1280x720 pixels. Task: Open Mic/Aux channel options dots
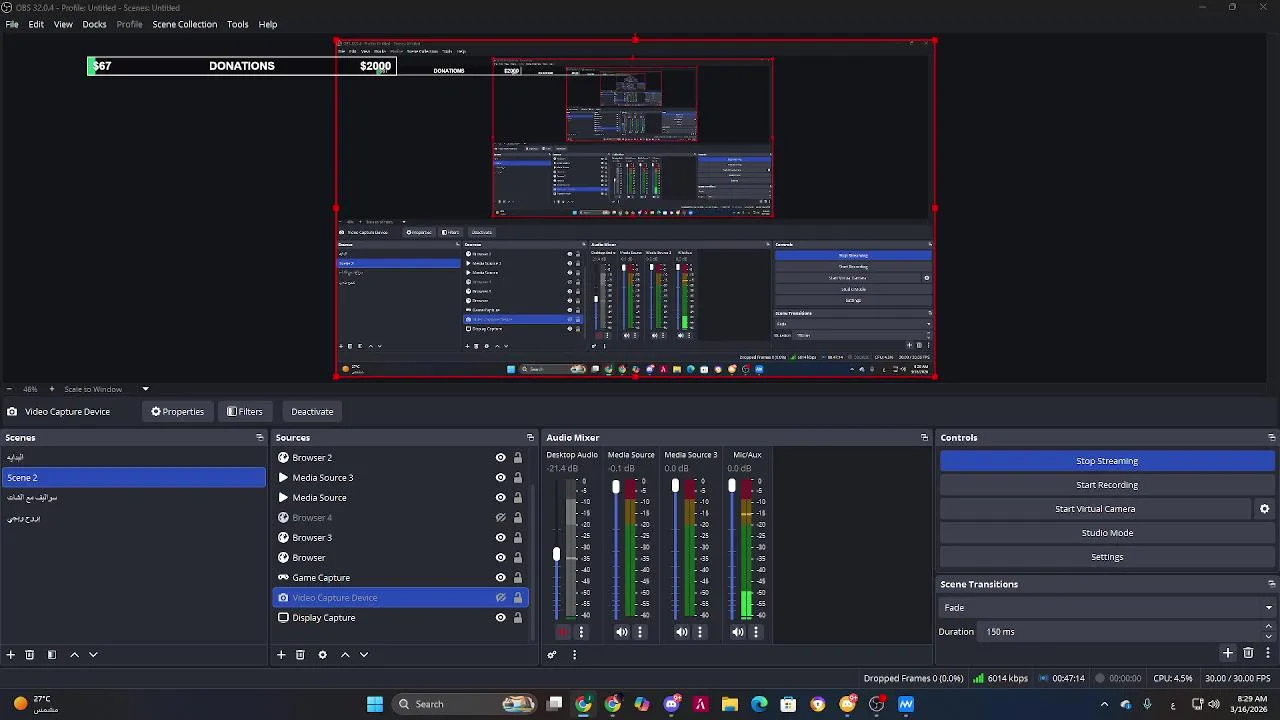[755, 632]
